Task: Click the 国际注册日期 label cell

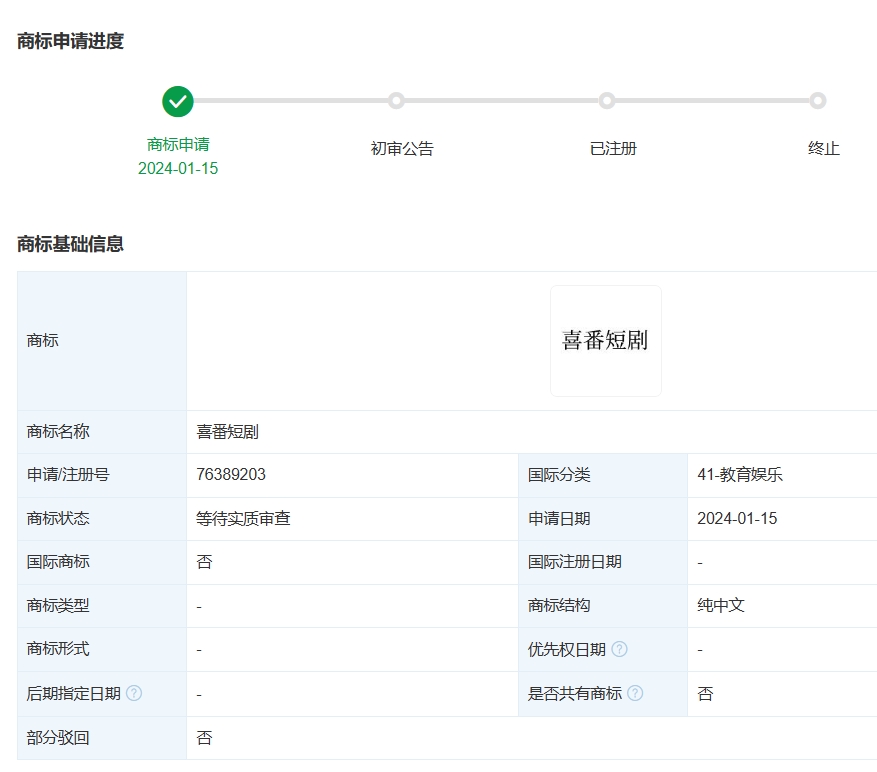Action: point(603,562)
